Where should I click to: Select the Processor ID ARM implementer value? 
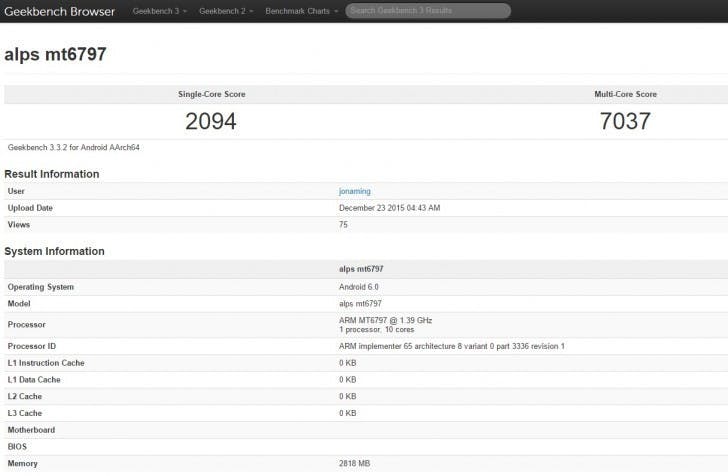pos(452,346)
